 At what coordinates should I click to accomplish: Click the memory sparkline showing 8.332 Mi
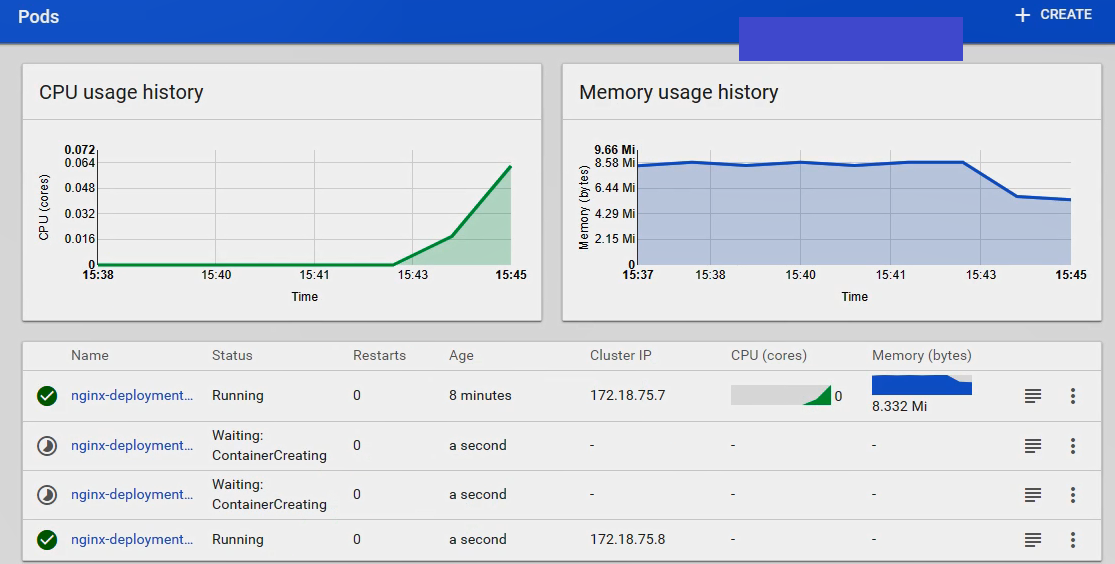(921, 386)
